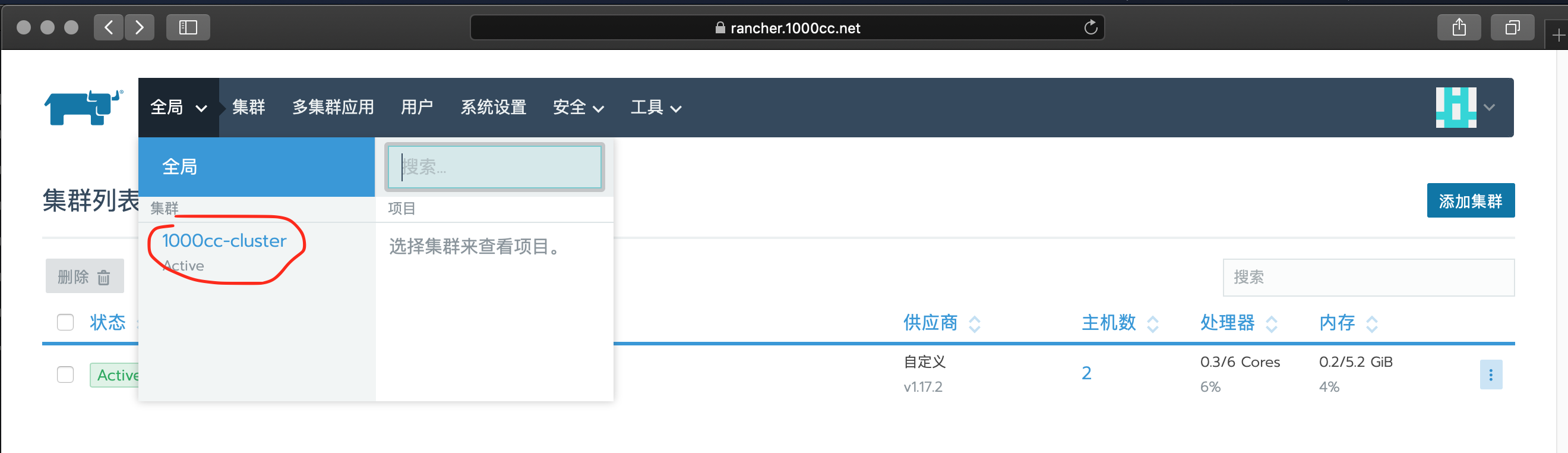This screenshot has height=453, width=1568.
Task: Toggle Safari sidebar button
Action: point(188,27)
